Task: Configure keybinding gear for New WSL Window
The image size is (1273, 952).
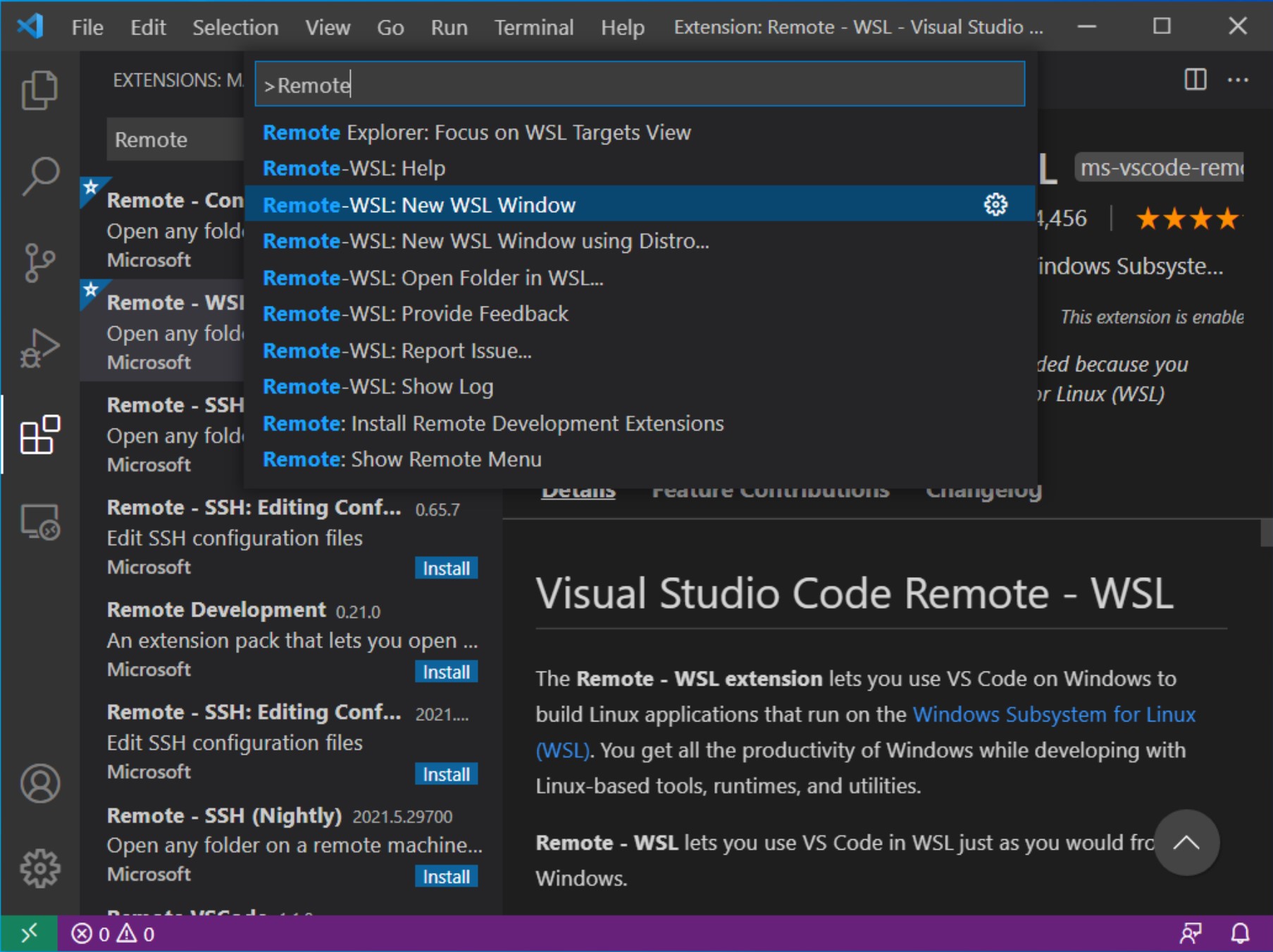Action: coord(995,204)
